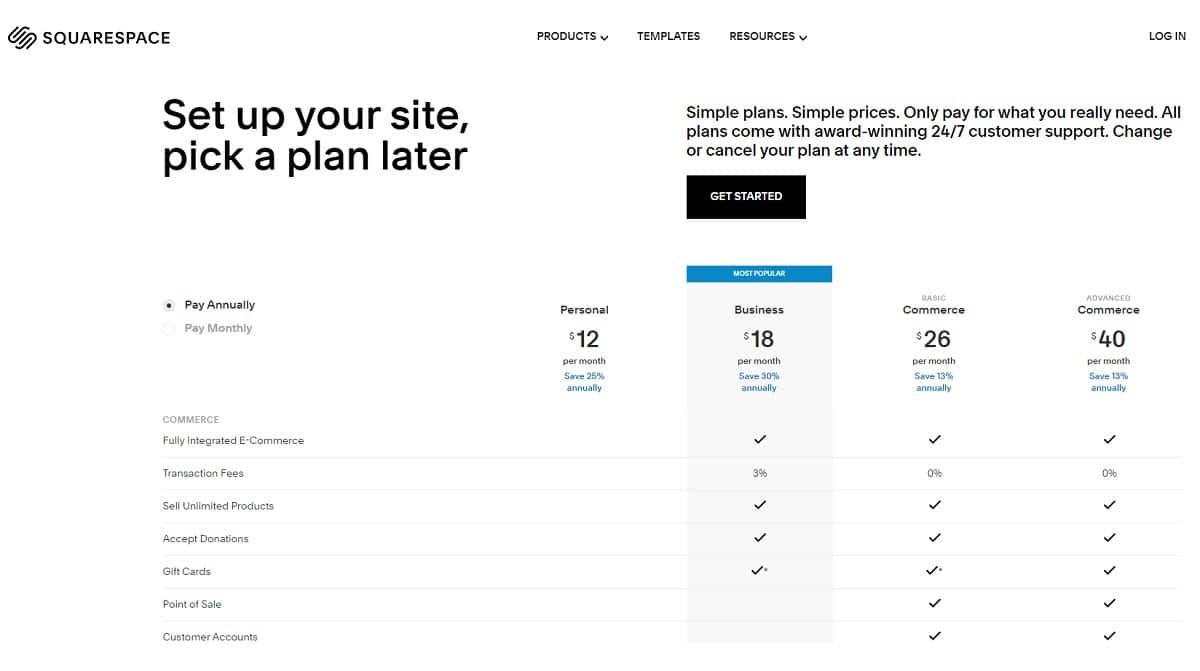The height and width of the screenshot is (671, 1200).
Task: Click the 3% transaction fee cell under Business
Action: point(760,473)
